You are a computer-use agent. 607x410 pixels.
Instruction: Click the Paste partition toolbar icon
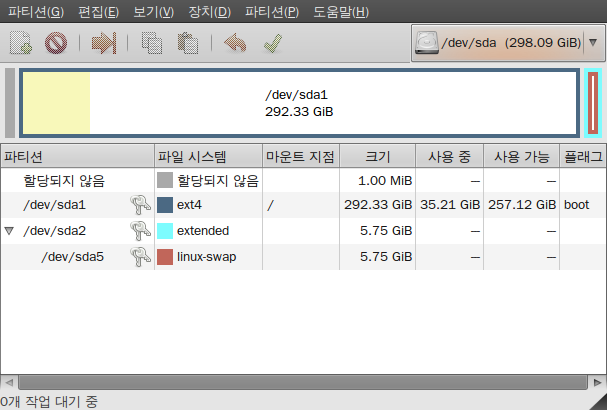point(187,43)
